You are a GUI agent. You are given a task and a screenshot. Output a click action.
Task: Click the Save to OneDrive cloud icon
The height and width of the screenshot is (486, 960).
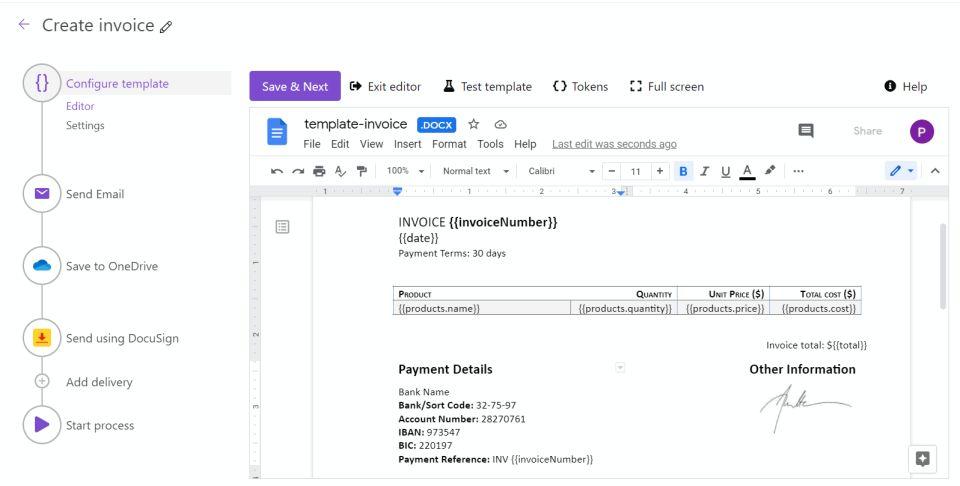[42, 266]
